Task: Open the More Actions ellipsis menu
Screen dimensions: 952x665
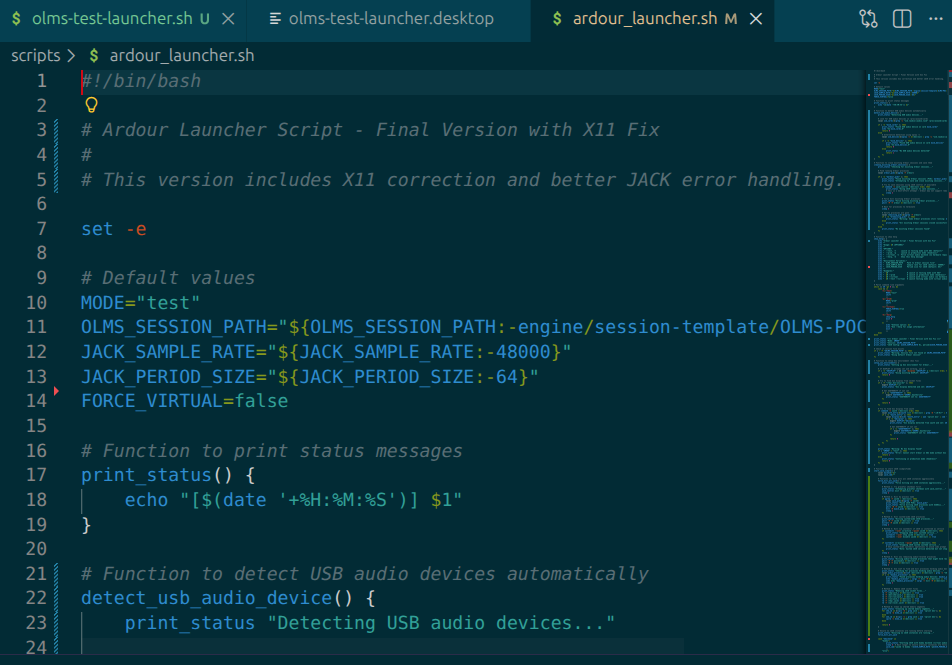Action: coord(935,18)
